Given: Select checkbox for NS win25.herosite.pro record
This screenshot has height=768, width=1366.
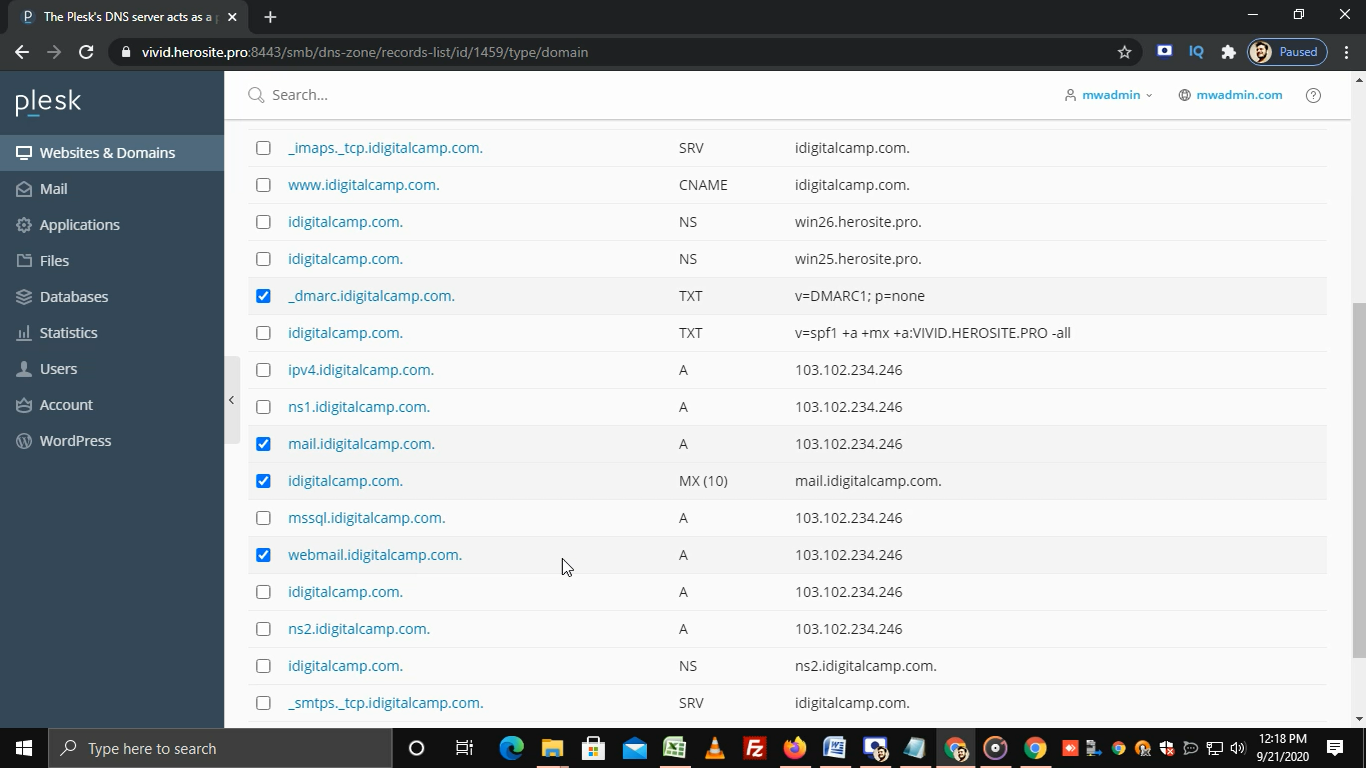Looking at the screenshot, I should [x=263, y=259].
